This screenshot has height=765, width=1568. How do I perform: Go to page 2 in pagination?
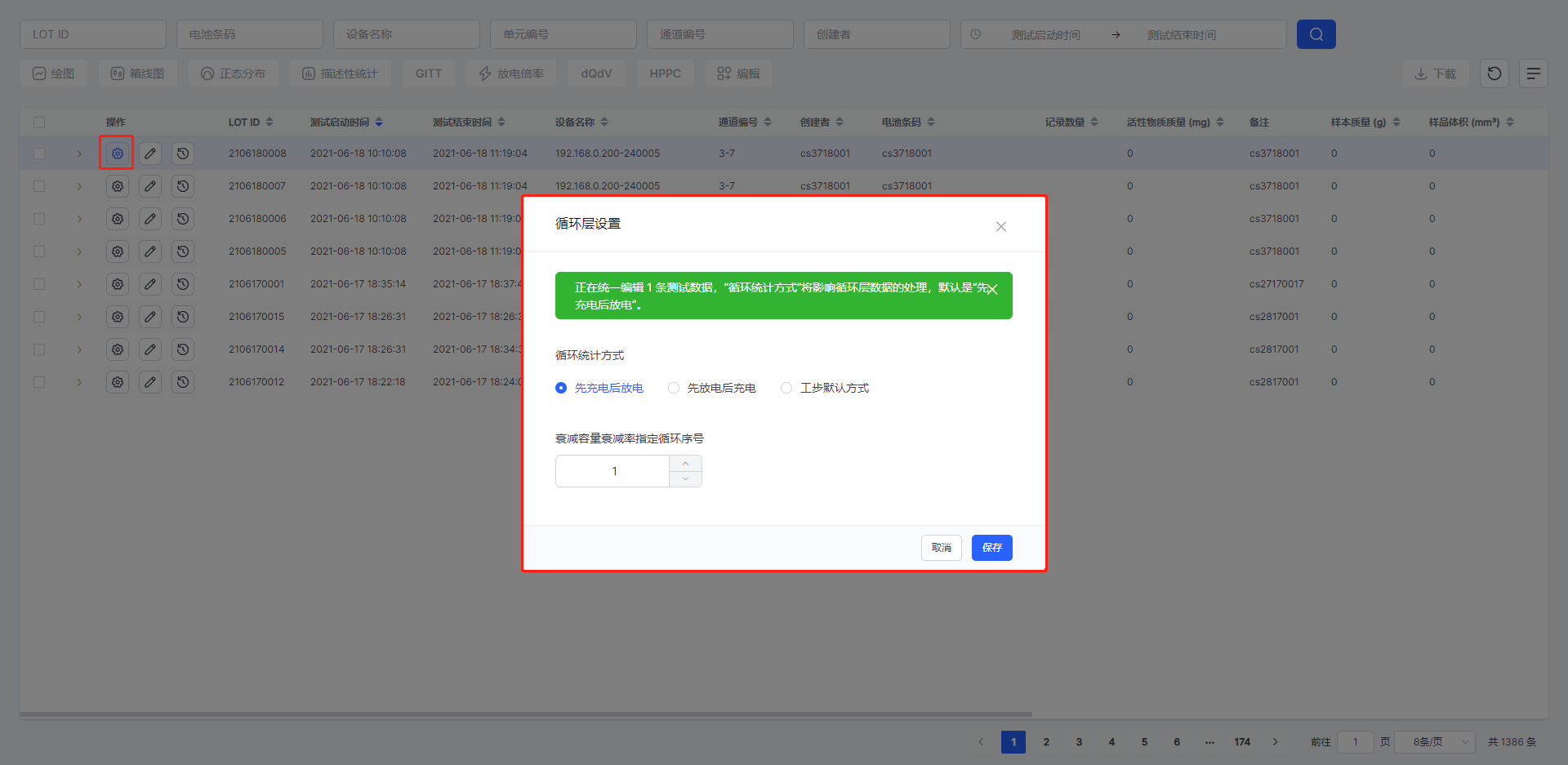tap(1046, 742)
